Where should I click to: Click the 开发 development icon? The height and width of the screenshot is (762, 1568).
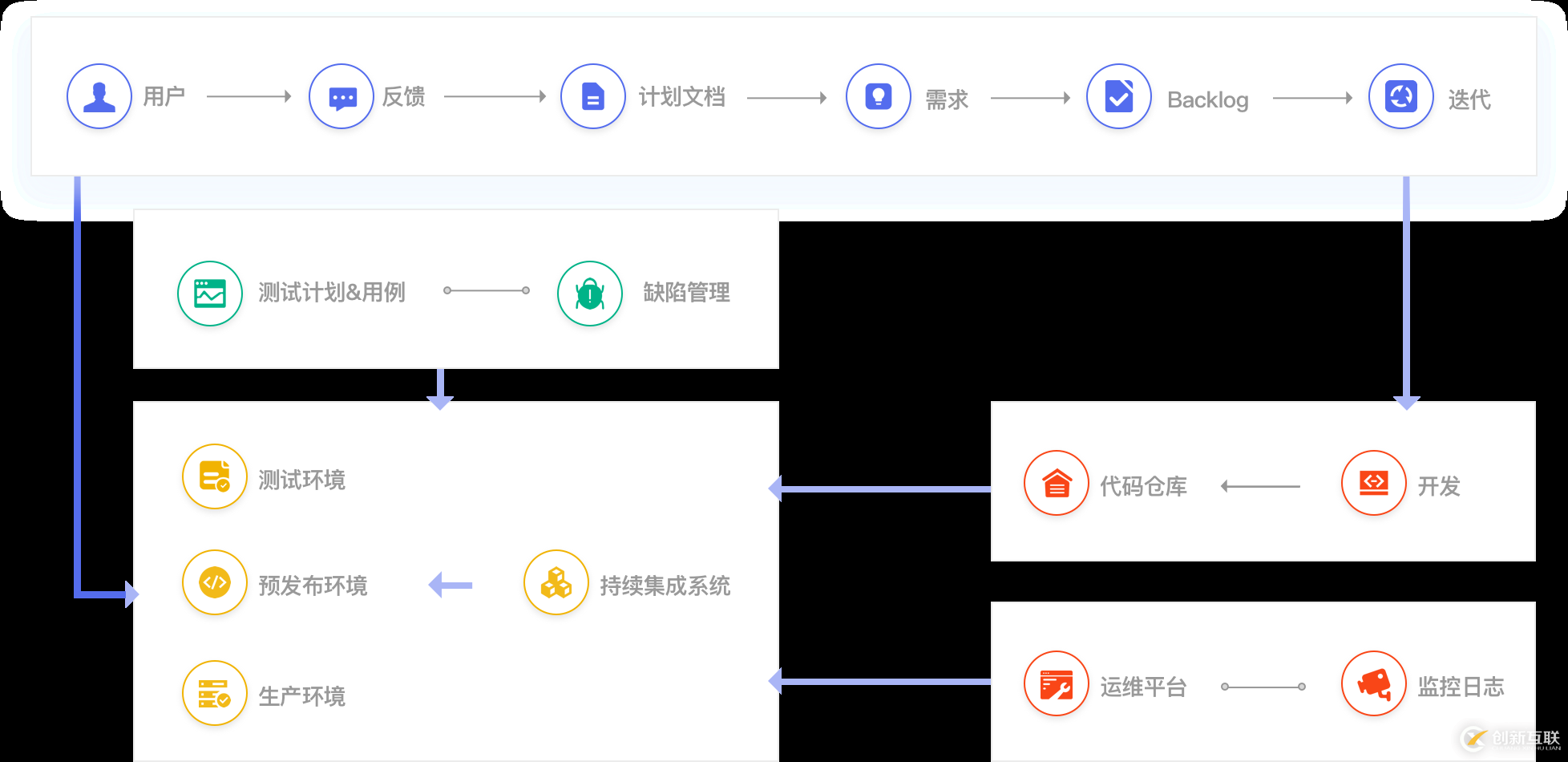point(1373,483)
